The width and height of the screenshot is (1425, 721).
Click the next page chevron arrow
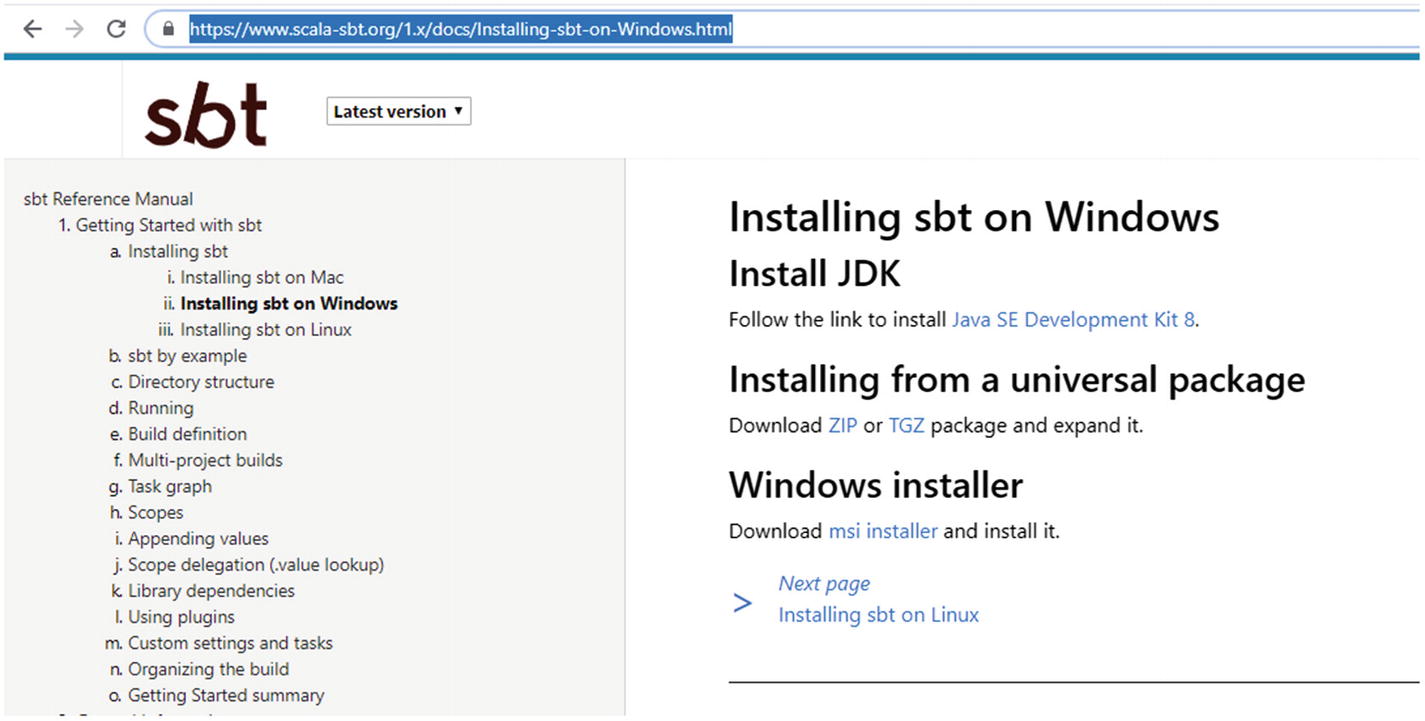pos(742,602)
